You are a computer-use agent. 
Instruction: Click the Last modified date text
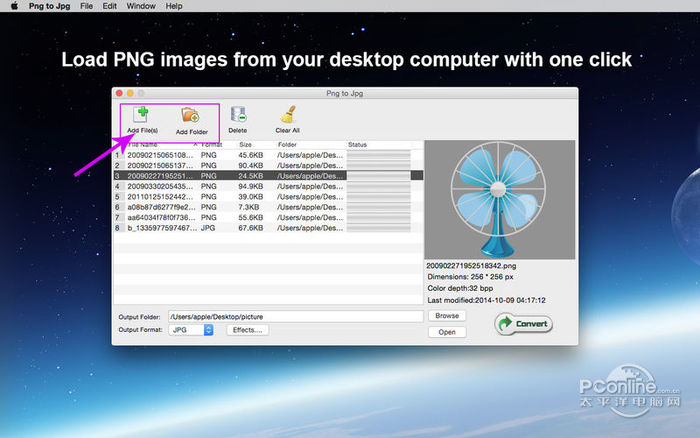click(x=486, y=300)
